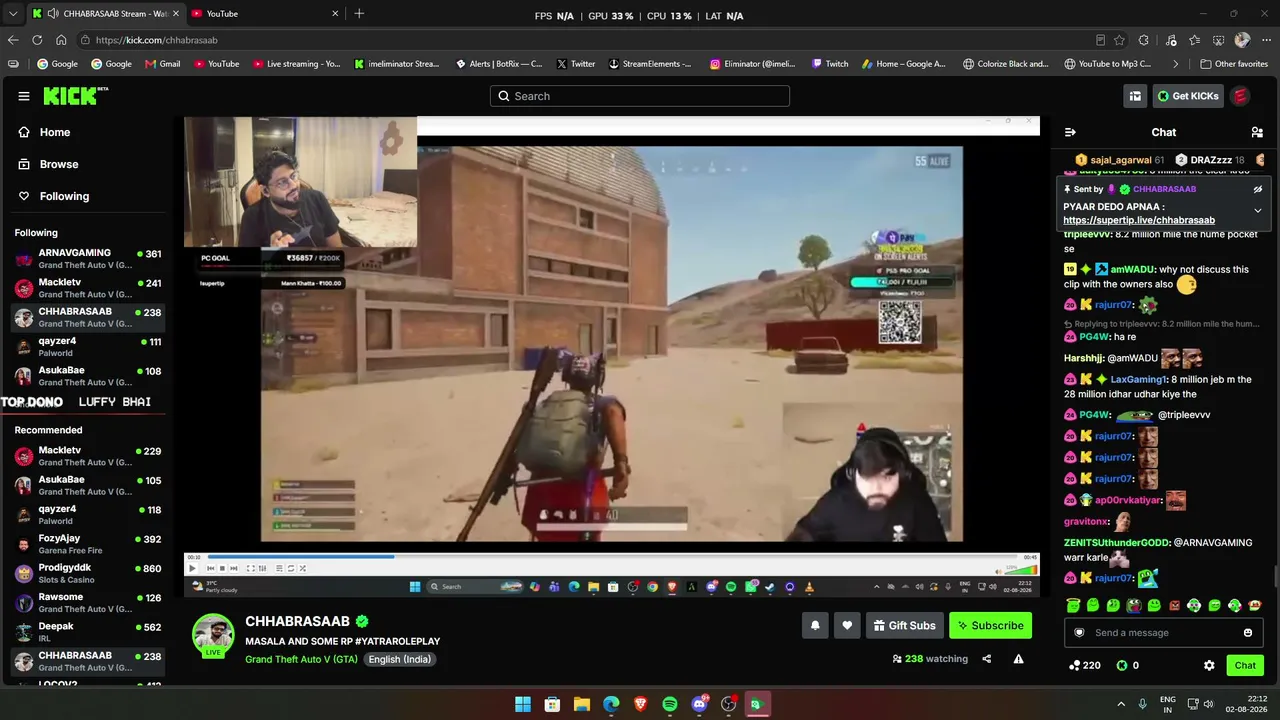Go to the browser home page
The image size is (1280, 720).
pyautogui.click(x=61, y=40)
